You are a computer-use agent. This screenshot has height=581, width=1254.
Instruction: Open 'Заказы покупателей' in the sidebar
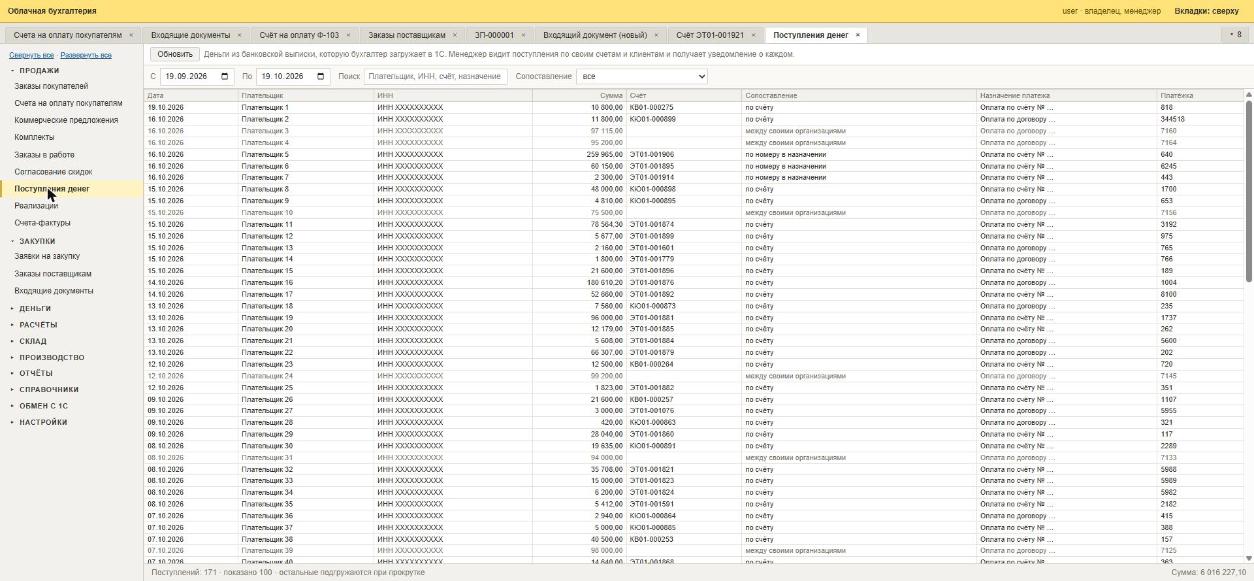pyautogui.click(x=51, y=87)
